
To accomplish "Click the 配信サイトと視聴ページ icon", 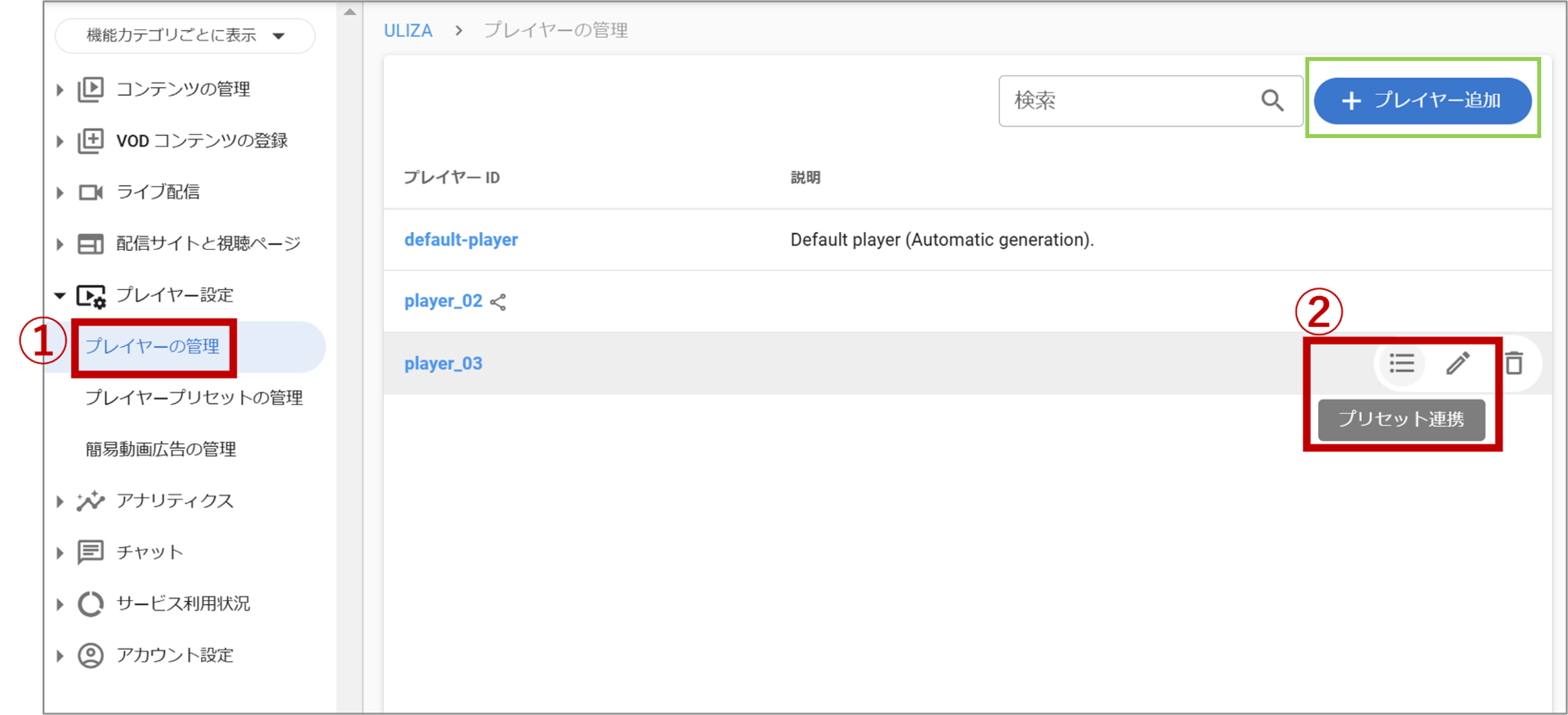I will (x=91, y=244).
